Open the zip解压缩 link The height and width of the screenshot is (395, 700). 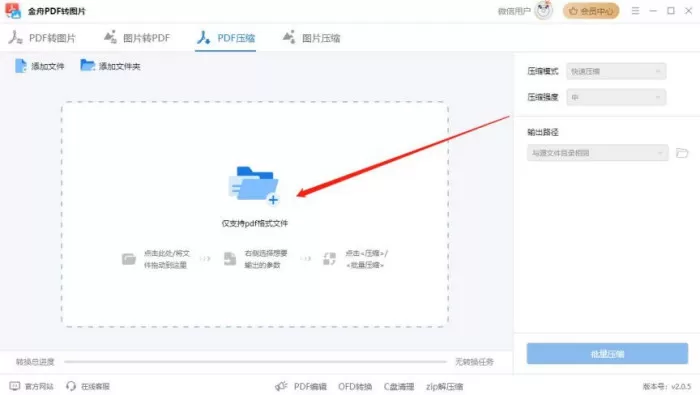tap(444, 387)
